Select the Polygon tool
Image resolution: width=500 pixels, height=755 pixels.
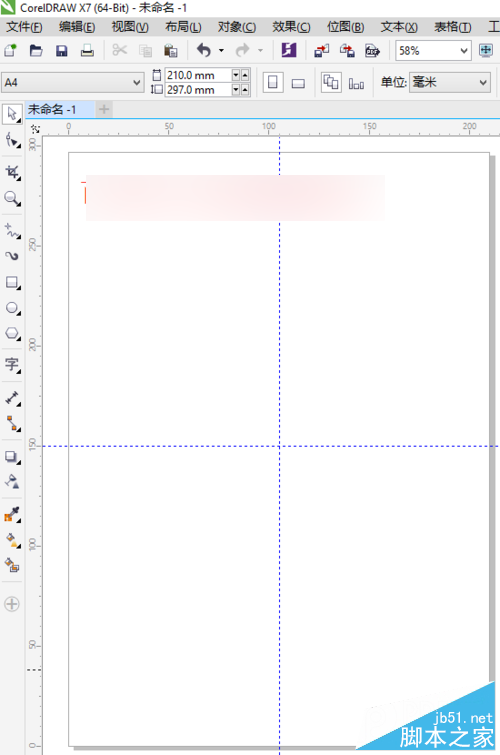pos(12,334)
